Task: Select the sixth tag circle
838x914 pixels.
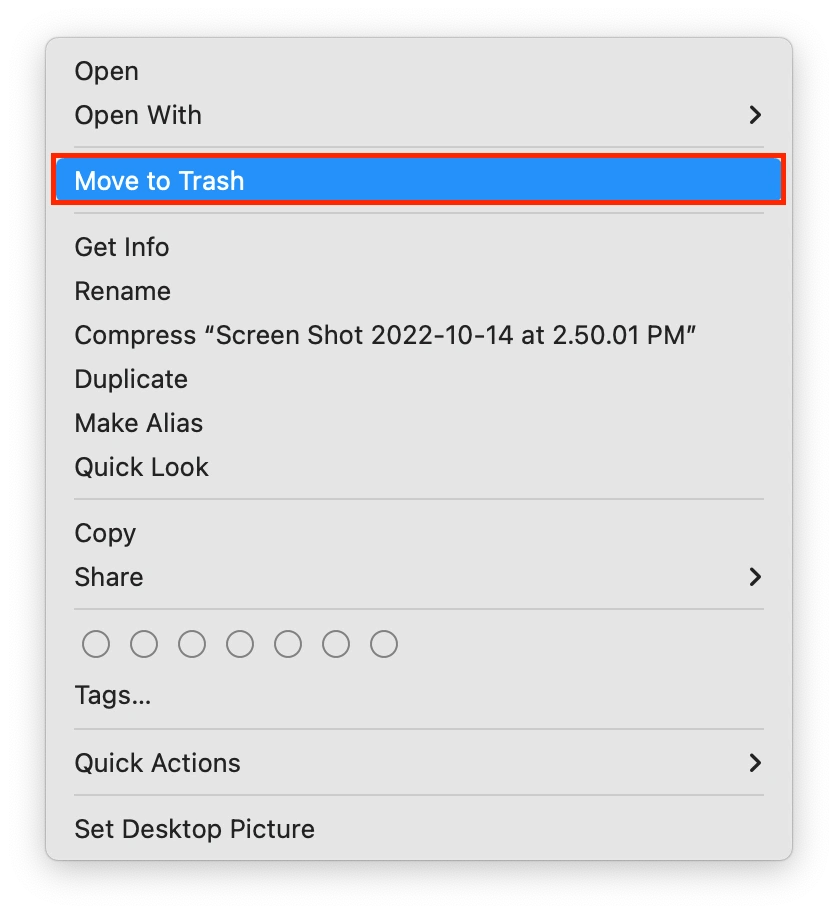Action: 336,644
